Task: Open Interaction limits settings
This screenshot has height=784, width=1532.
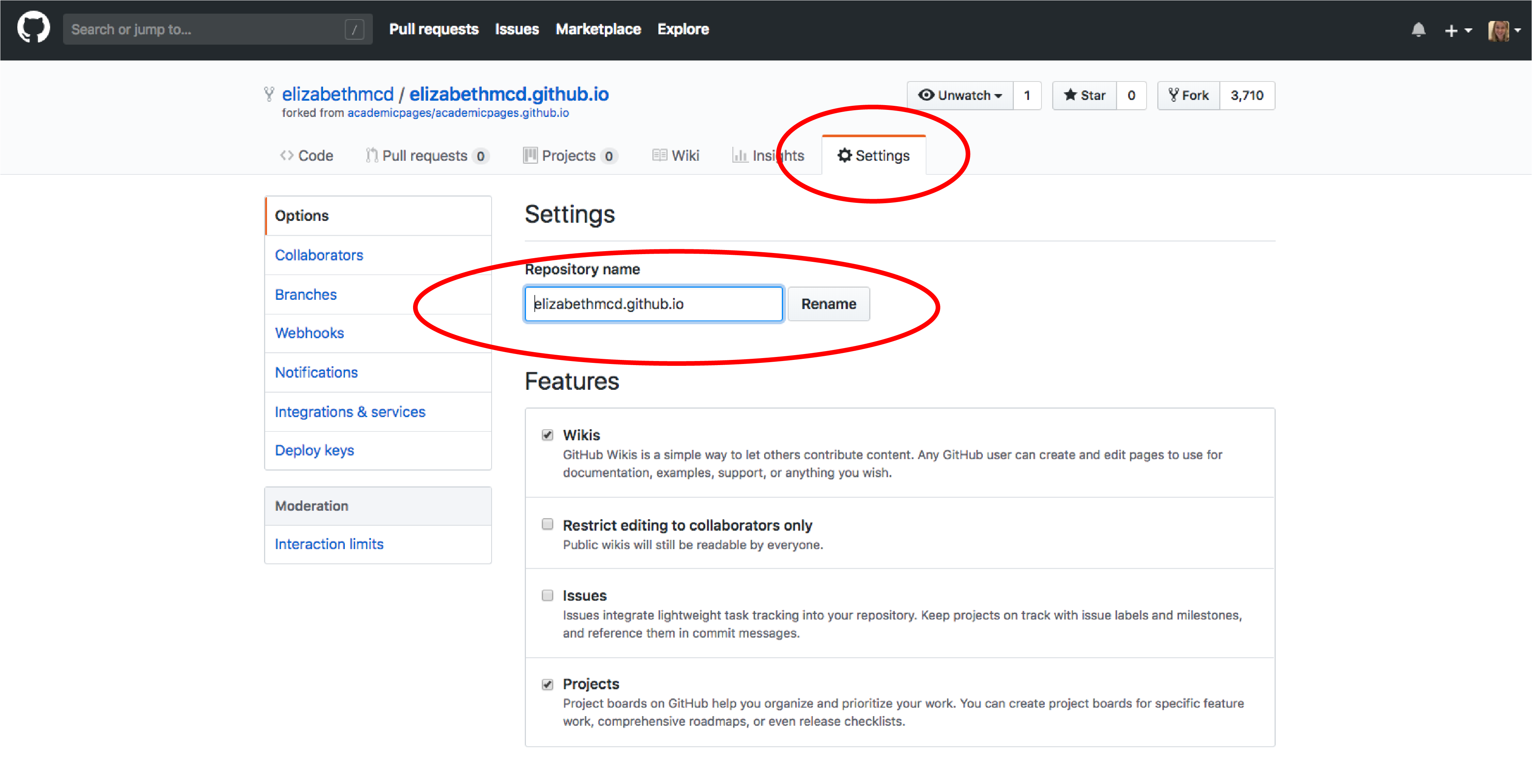Action: [378, 544]
